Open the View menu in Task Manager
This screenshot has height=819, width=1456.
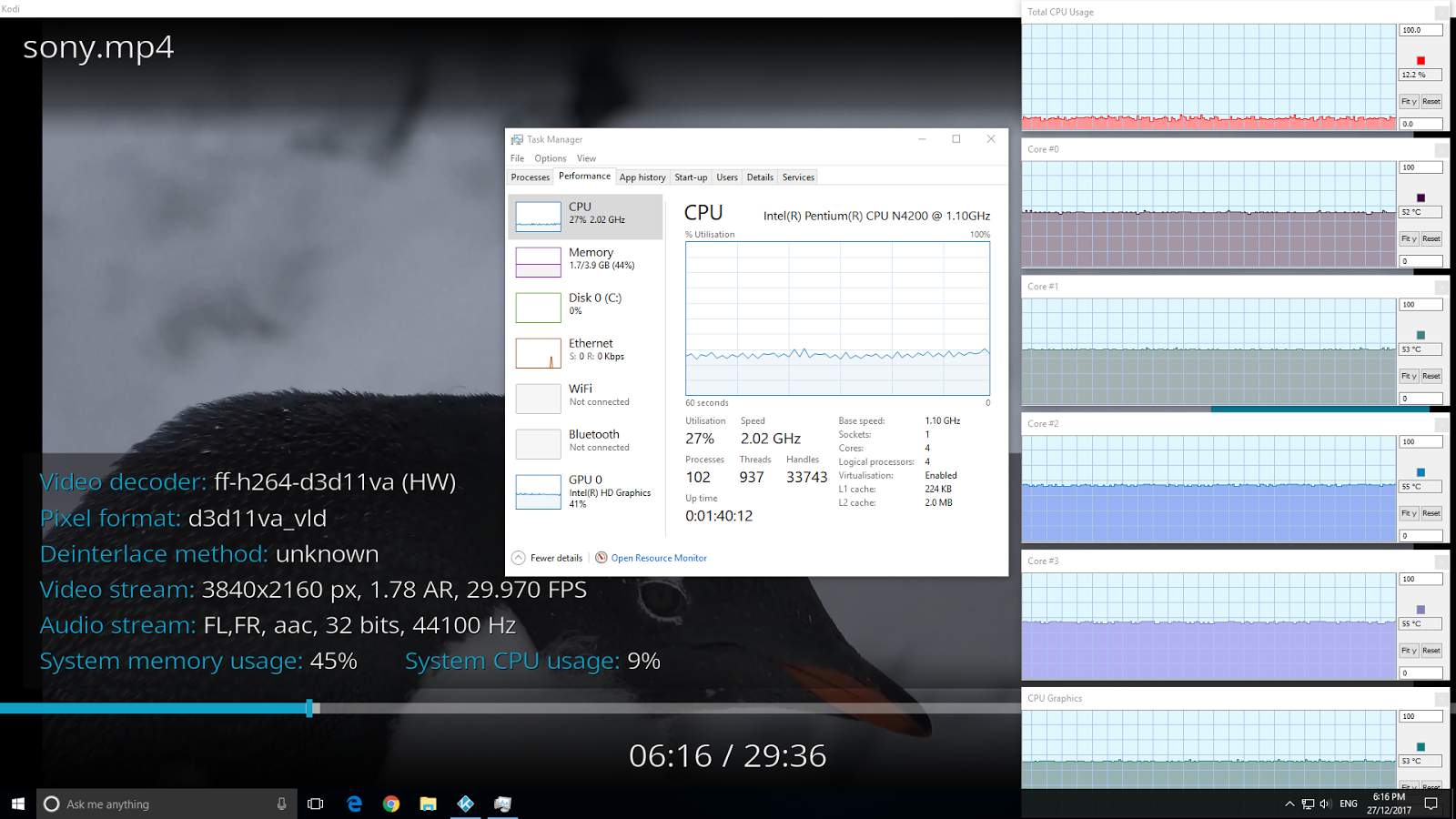(586, 158)
